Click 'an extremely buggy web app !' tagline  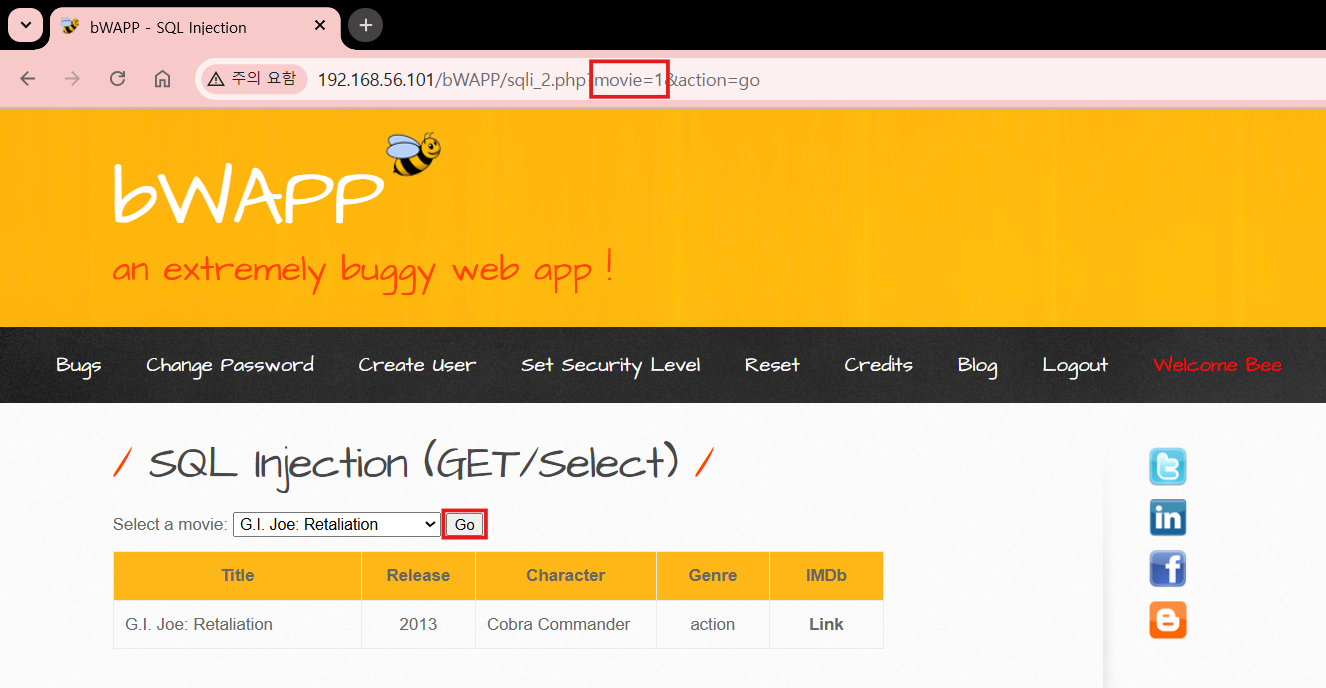[x=363, y=270]
